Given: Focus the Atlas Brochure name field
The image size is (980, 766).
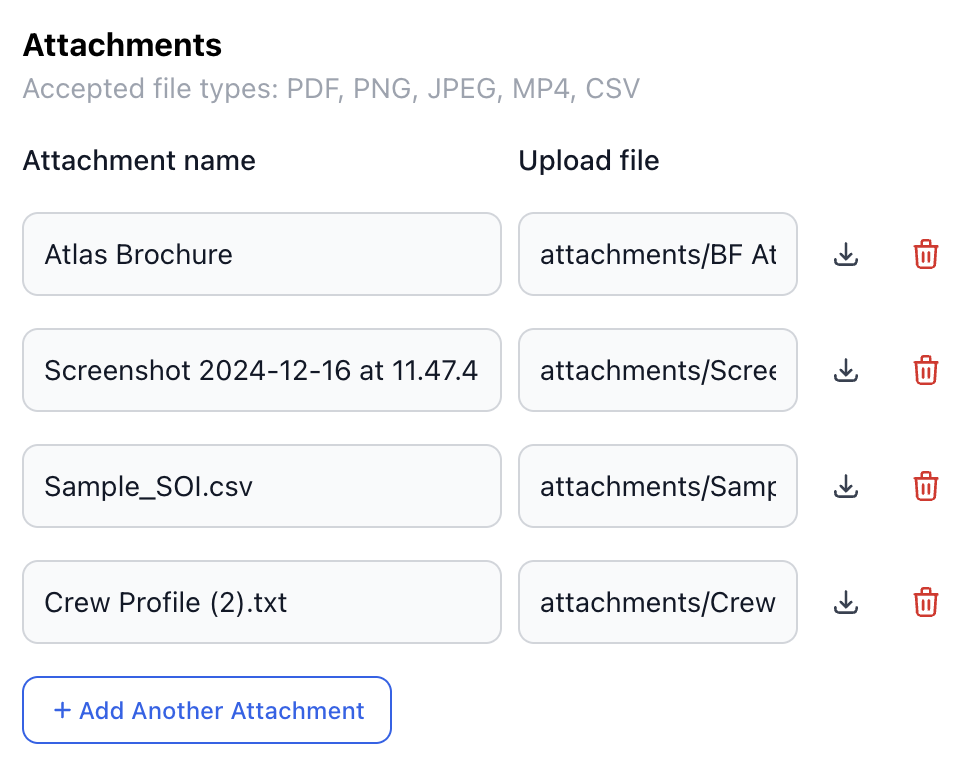Looking at the screenshot, I should [261, 255].
